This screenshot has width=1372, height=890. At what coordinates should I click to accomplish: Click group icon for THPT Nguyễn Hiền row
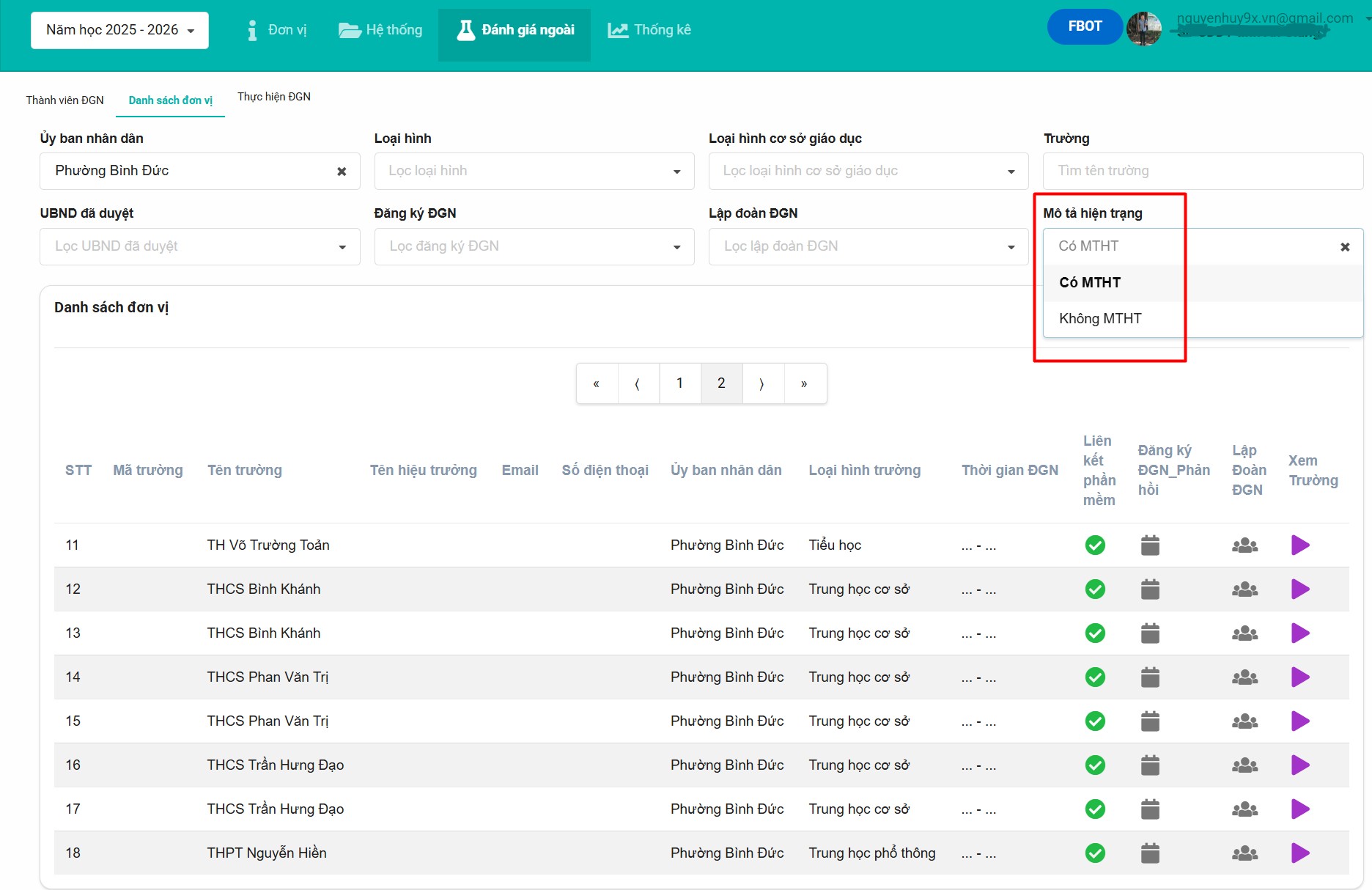coord(1244,853)
